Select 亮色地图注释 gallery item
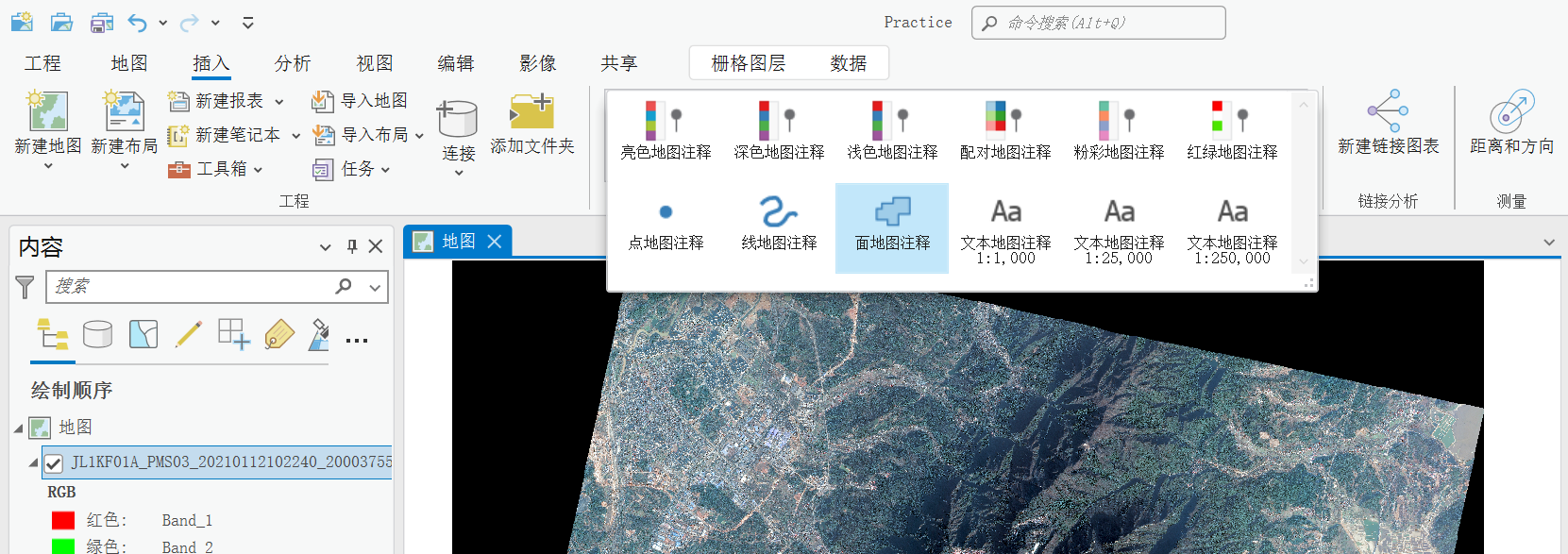The width and height of the screenshot is (1568, 554). 666,131
